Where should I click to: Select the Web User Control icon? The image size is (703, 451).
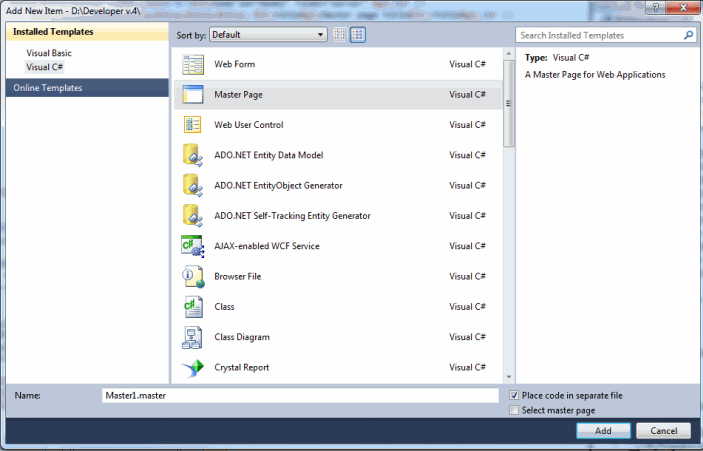193,125
